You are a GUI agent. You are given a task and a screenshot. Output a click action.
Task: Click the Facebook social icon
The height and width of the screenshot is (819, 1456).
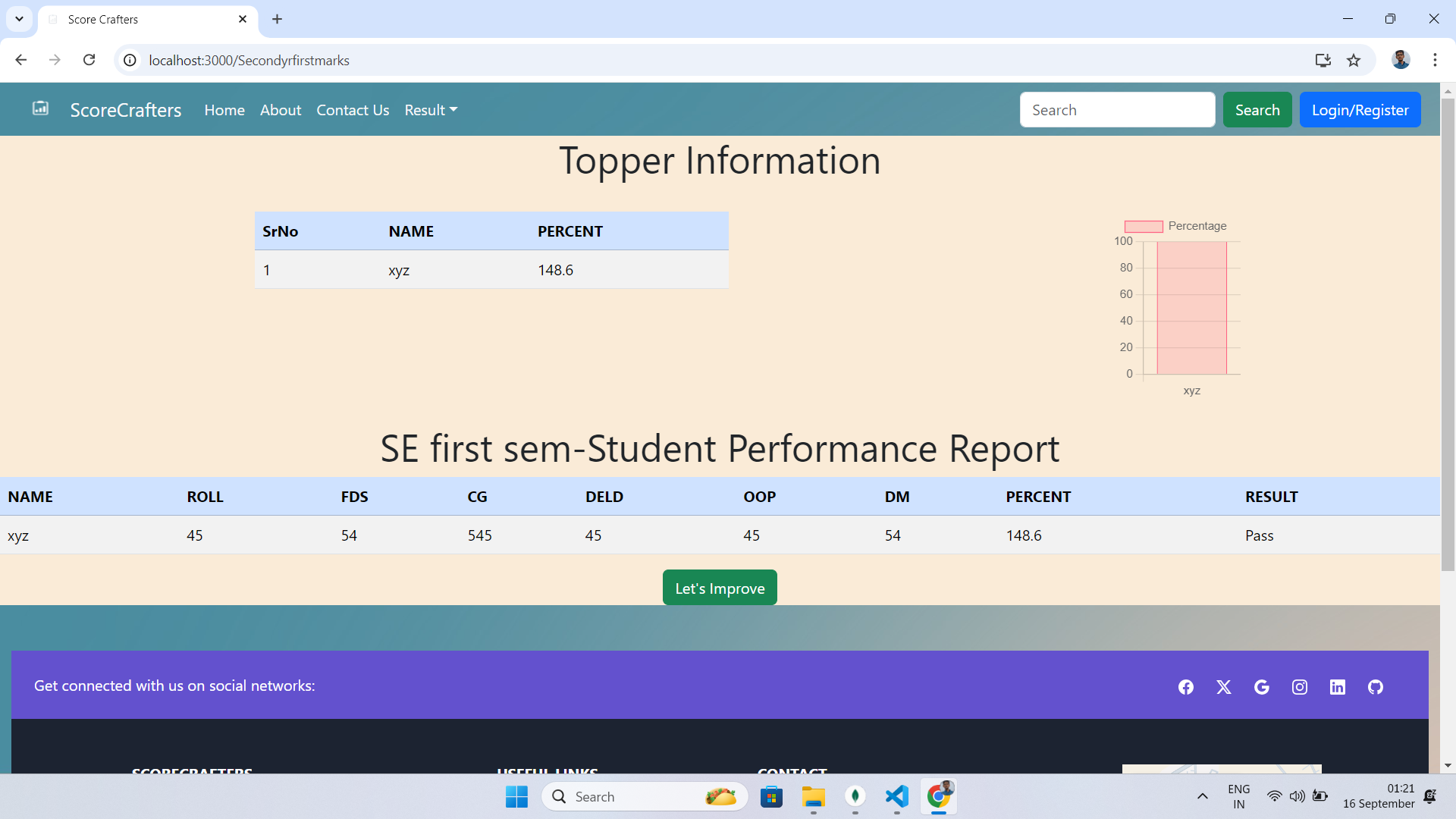coord(1186,687)
